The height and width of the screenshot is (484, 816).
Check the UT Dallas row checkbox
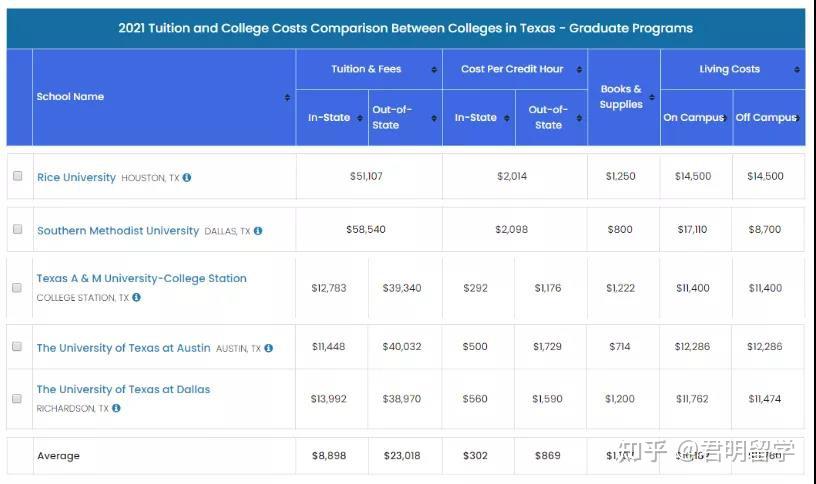(17, 398)
